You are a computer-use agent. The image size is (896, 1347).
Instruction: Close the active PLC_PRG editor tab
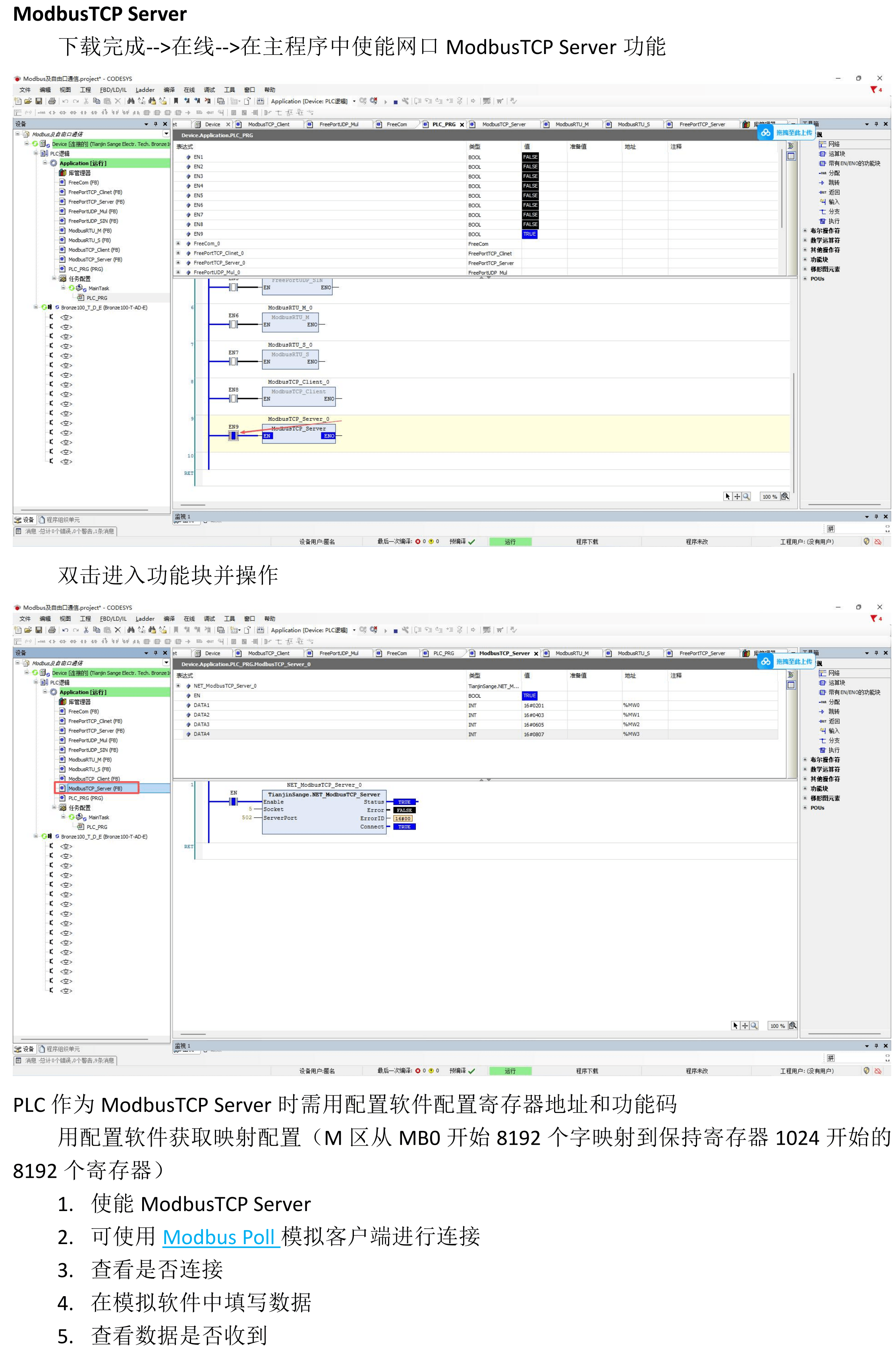pos(462,125)
